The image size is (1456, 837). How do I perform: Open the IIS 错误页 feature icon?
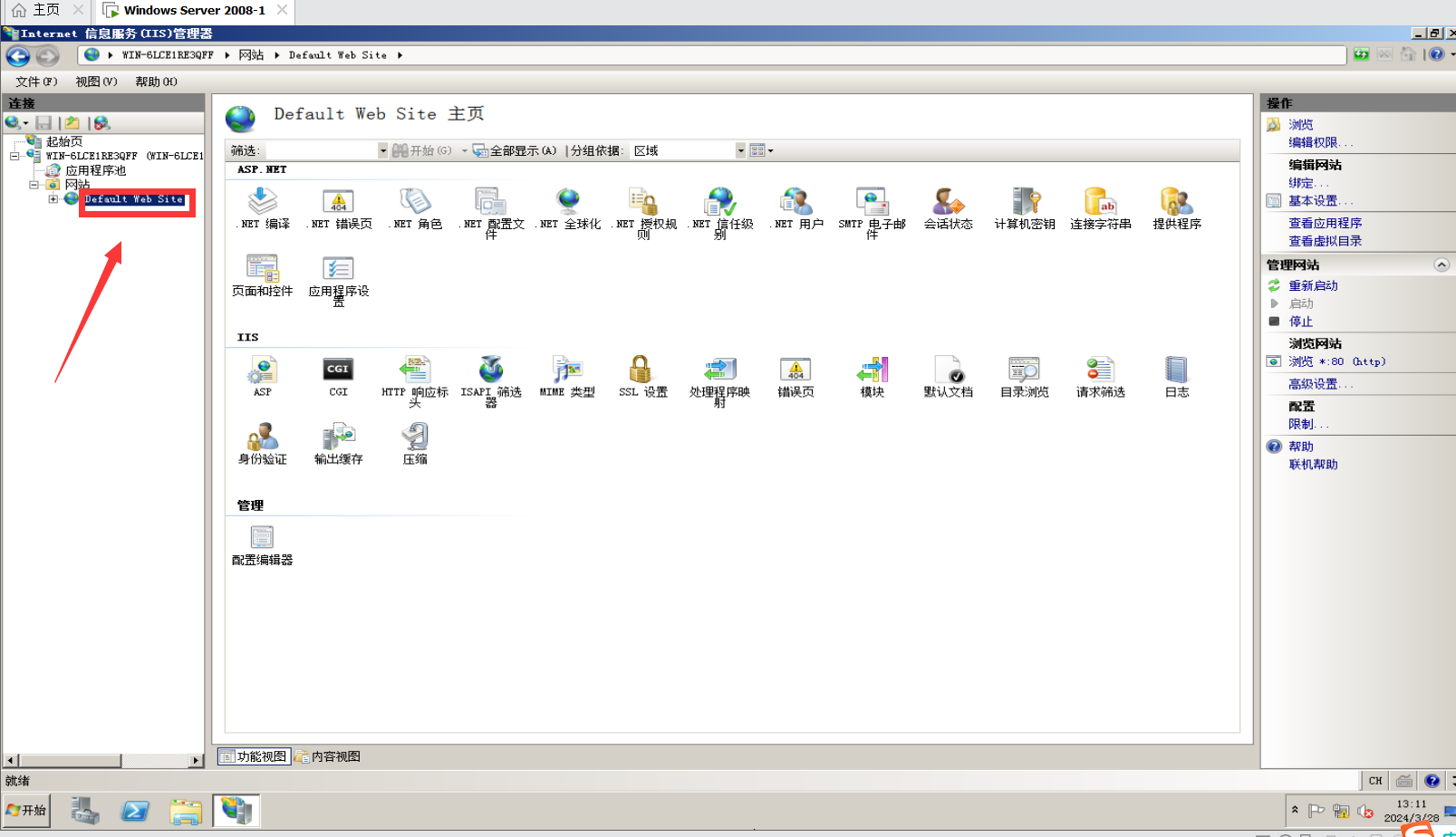pos(796,376)
